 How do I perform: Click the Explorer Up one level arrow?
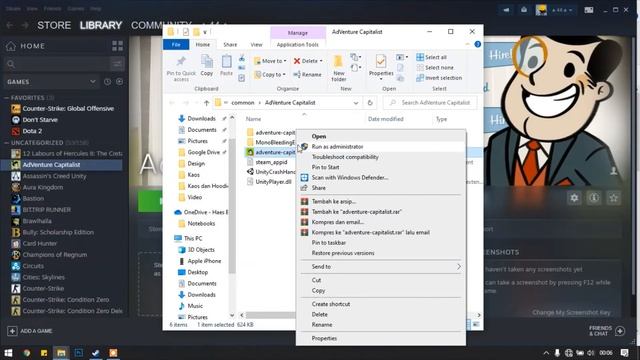(207, 103)
